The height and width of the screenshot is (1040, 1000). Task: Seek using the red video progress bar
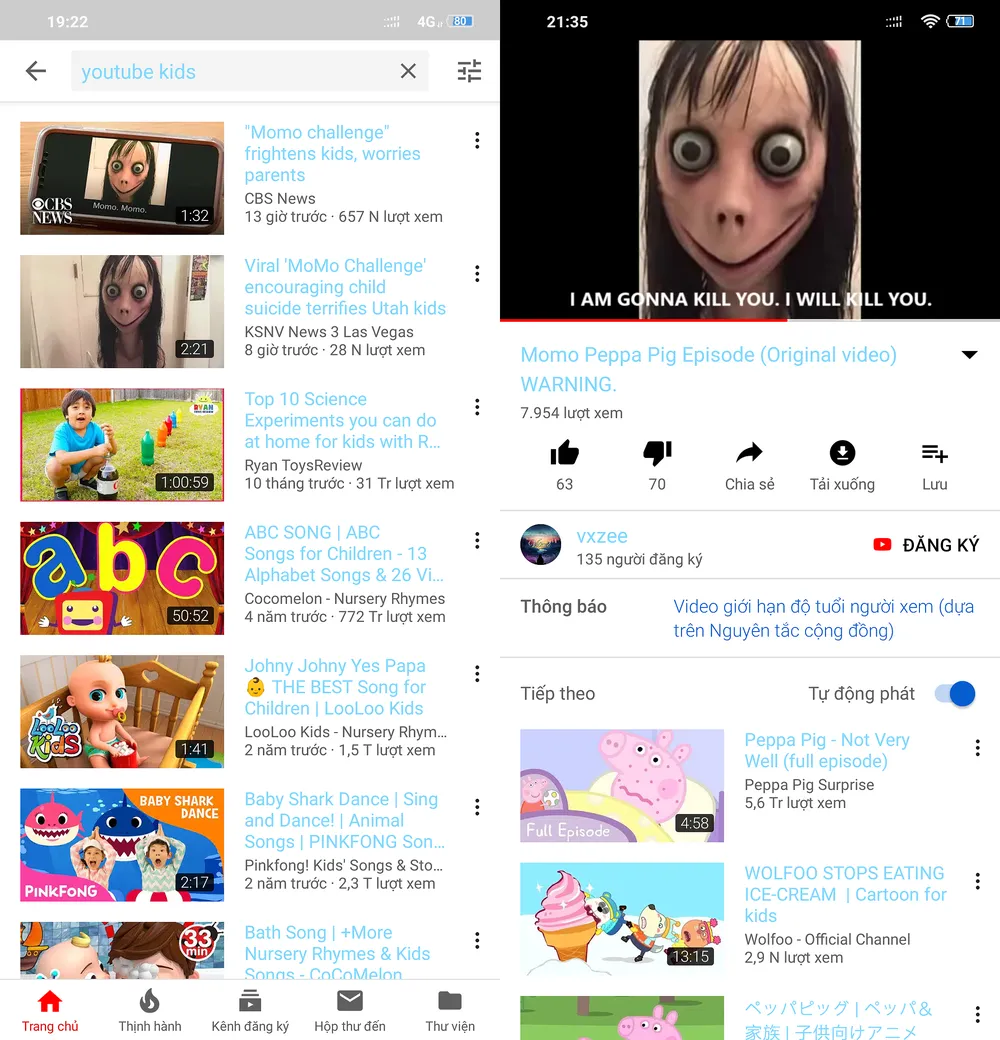[x=750, y=320]
